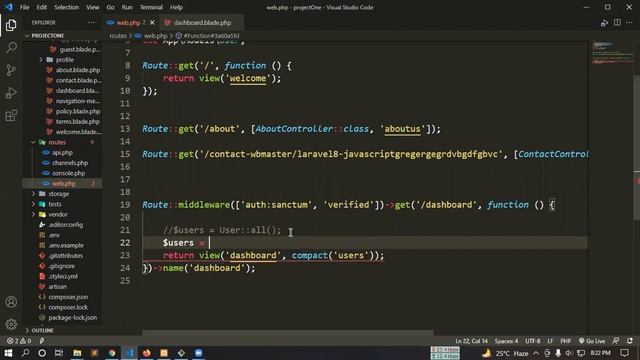Viewport: 640px width, 360px height.
Task: Open composer.lock file
Action: click(x=68, y=307)
